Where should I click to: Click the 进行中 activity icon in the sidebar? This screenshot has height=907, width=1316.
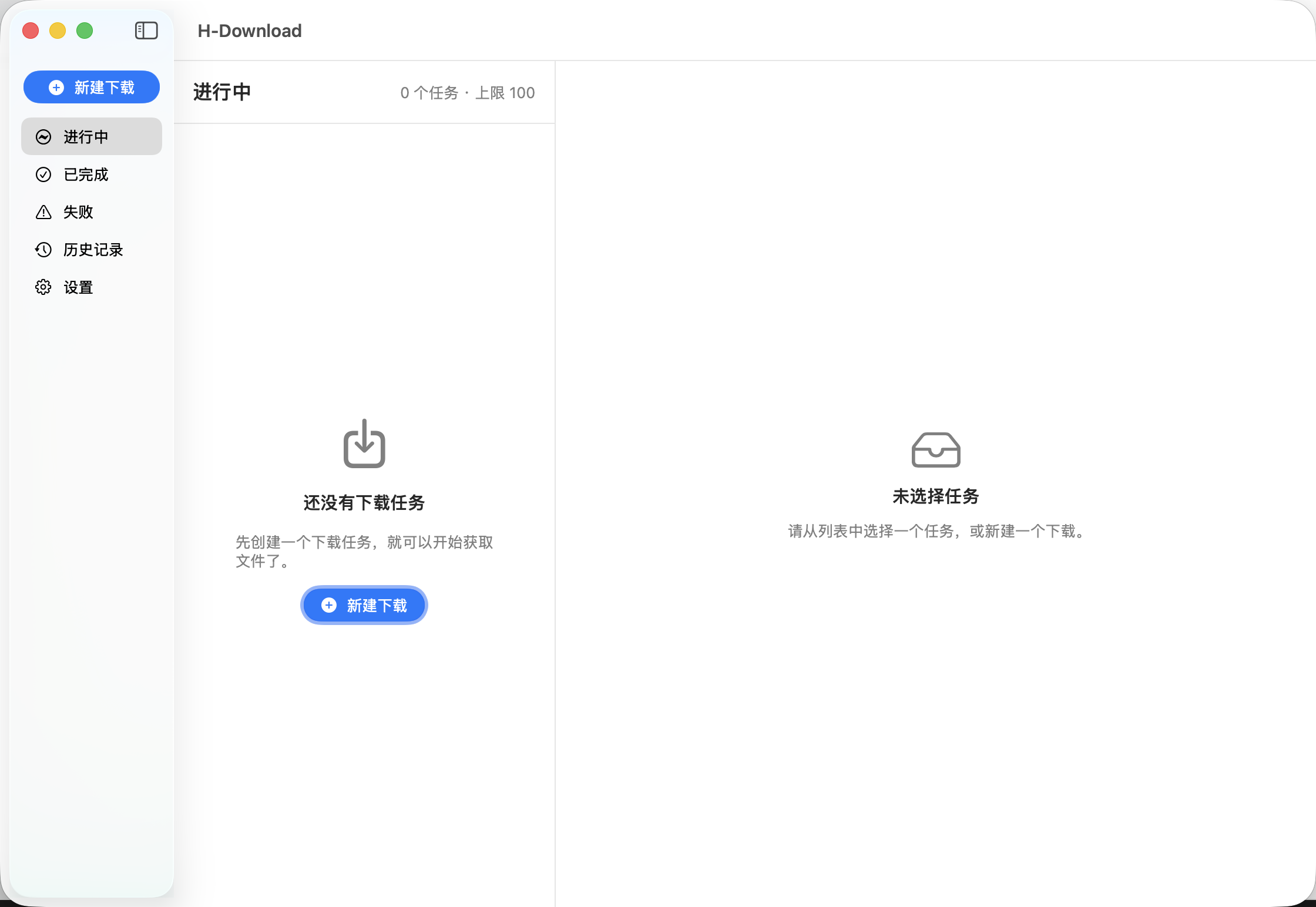point(43,137)
